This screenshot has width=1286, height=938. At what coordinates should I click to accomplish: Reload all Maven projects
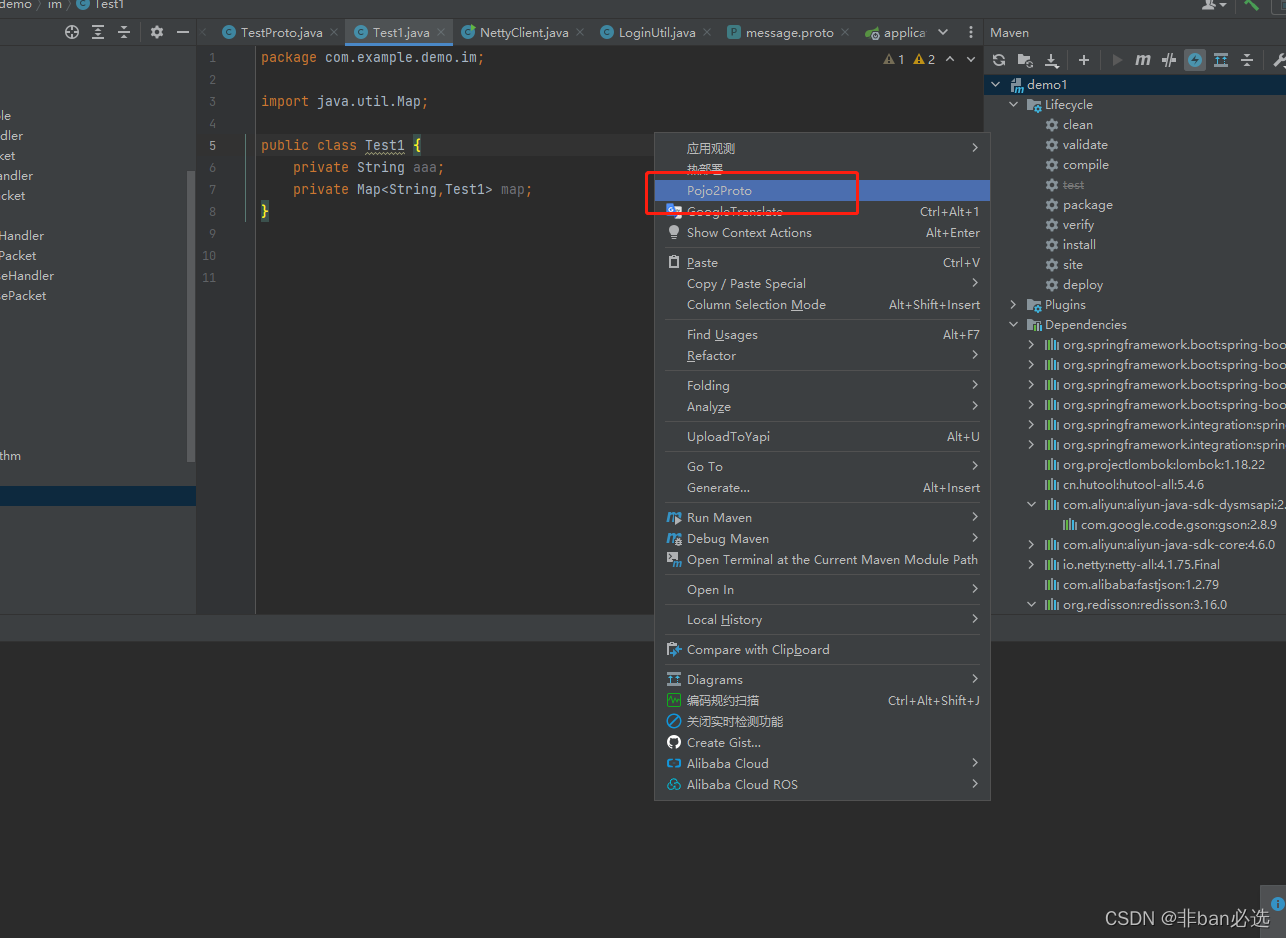click(999, 59)
